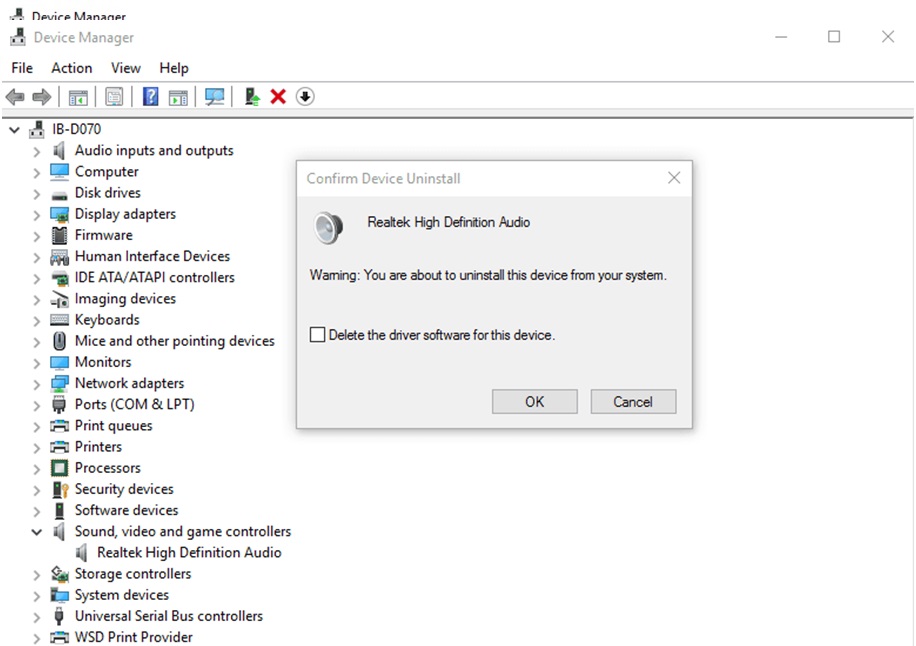This screenshot has width=916, height=646.
Task: Click the red X Uninstall toolbar icon
Action: [x=278, y=96]
